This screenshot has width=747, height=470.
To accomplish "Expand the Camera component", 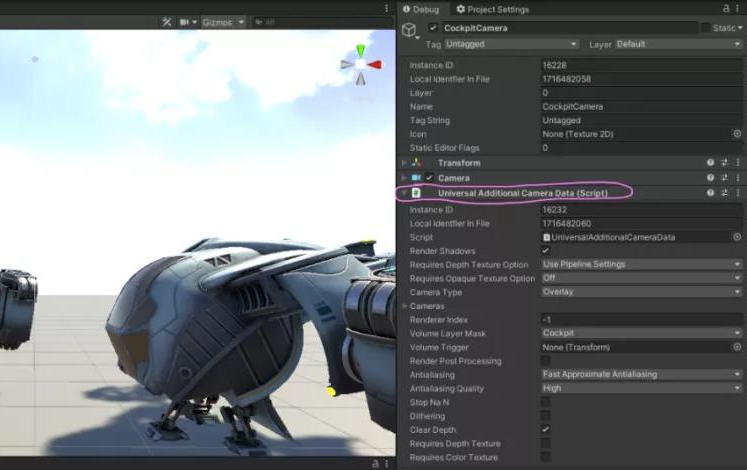I will [404, 178].
